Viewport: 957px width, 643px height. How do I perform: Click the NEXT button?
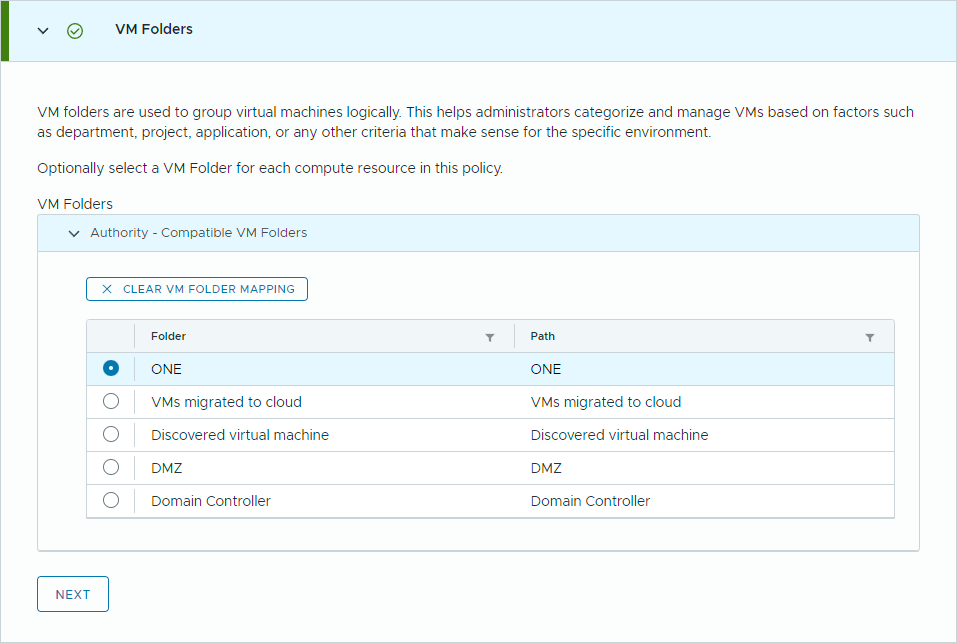pyautogui.click(x=73, y=594)
